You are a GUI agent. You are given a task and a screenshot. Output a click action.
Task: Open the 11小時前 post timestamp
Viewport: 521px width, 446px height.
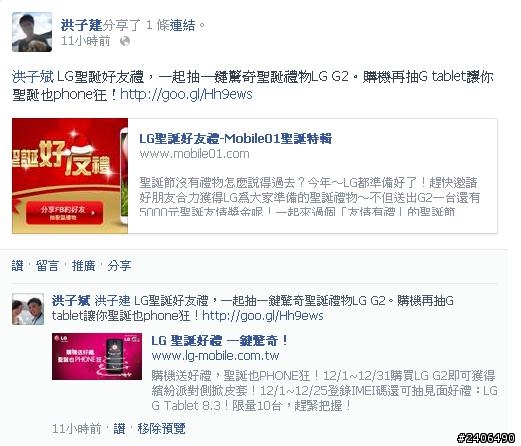(x=85, y=41)
